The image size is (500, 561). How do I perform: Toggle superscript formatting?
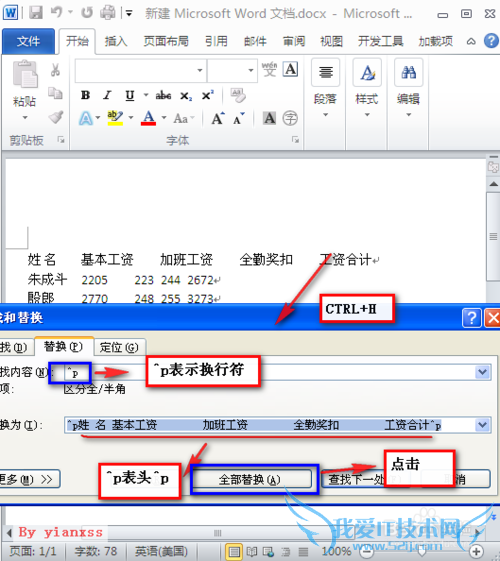208,95
